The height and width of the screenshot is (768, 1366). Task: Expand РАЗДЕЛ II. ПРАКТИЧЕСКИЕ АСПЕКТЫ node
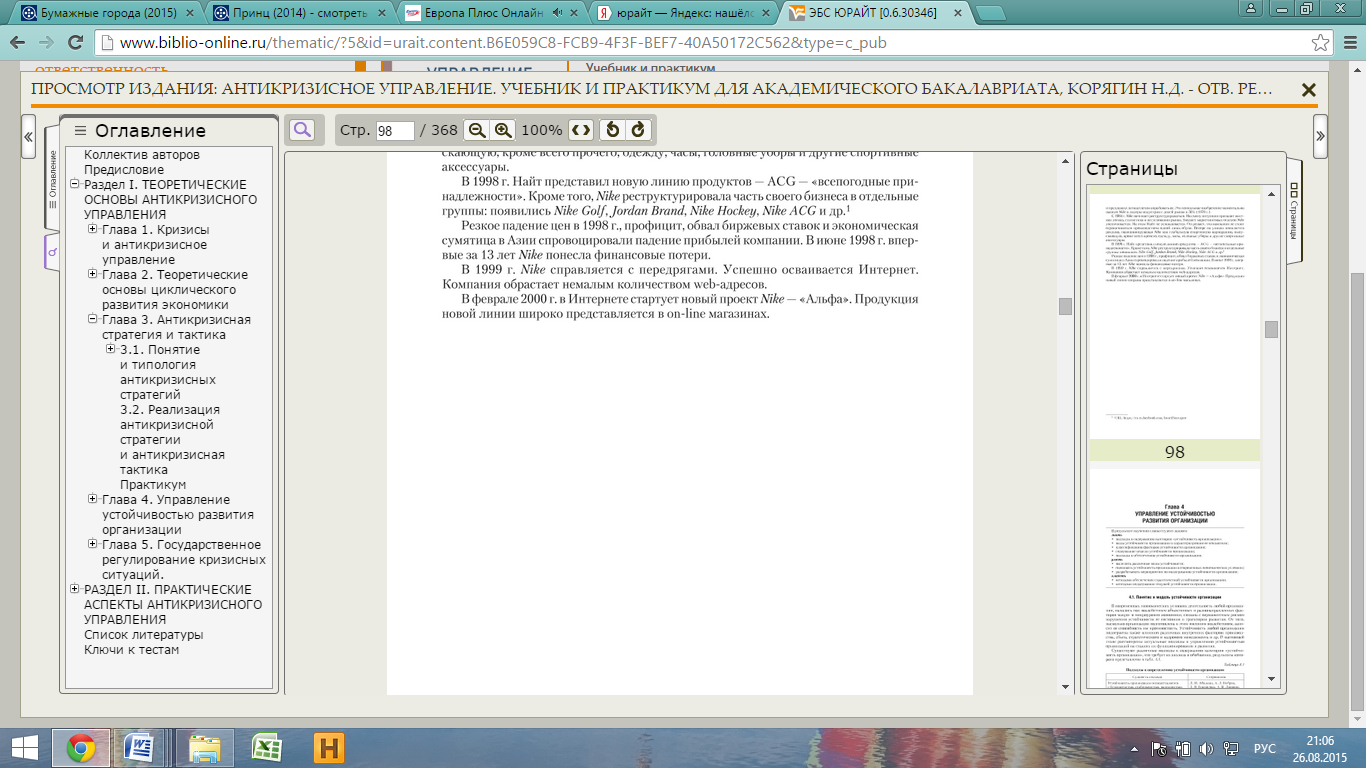point(74,590)
